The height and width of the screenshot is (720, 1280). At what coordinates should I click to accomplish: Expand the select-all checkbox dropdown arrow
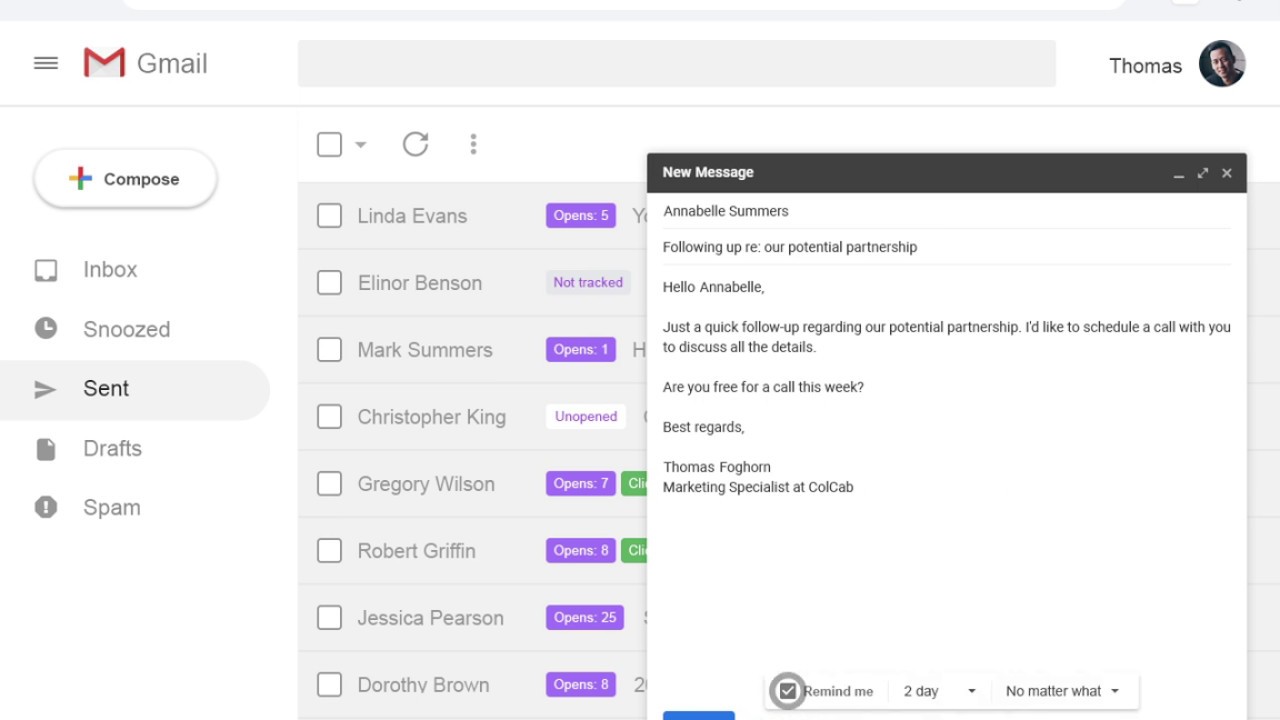point(361,145)
